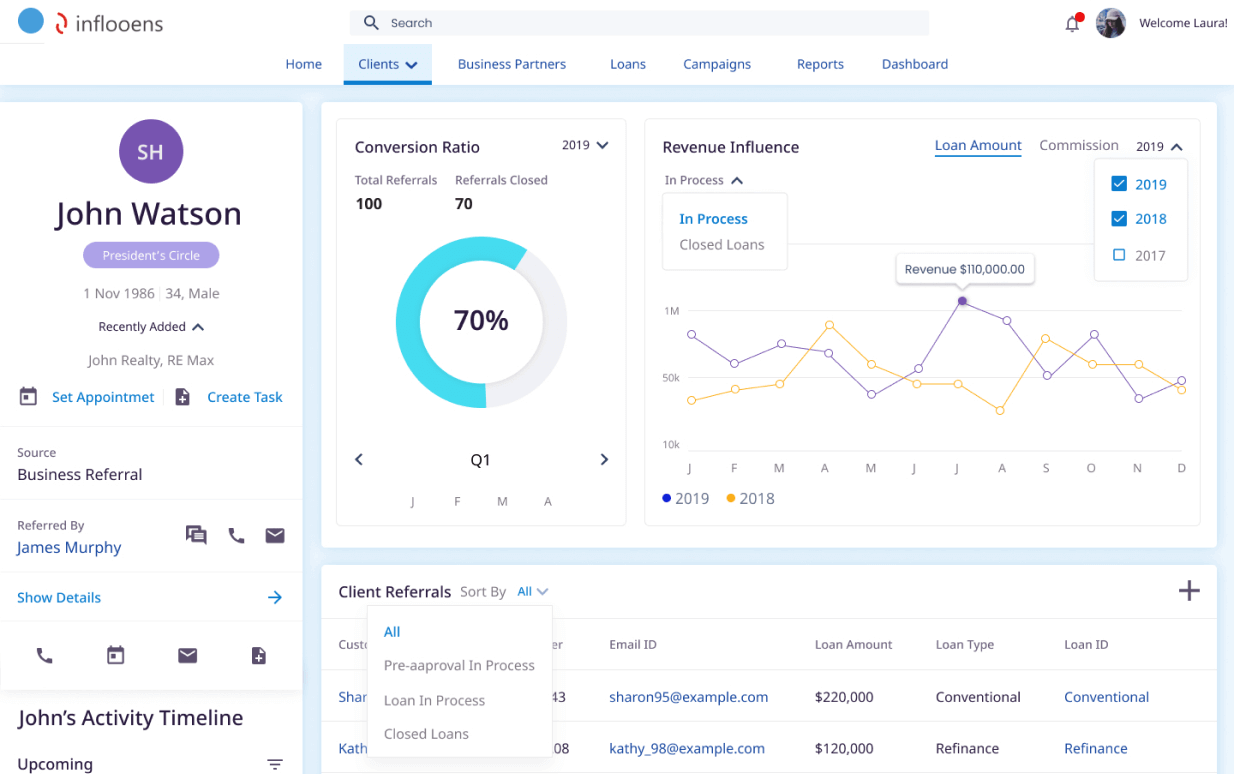Select Closed Loans in the Sort By menu
Image resolution: width=1234 pixels, height=774 pixels.
[x=426, y=733]
